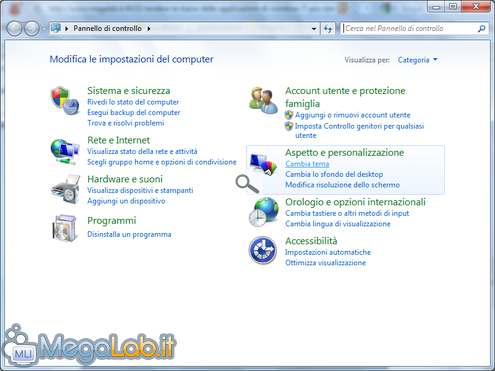Select Pannello di controllo in the address bar
This screenshot has width=495, height=371.
click(x=107, y=29)
